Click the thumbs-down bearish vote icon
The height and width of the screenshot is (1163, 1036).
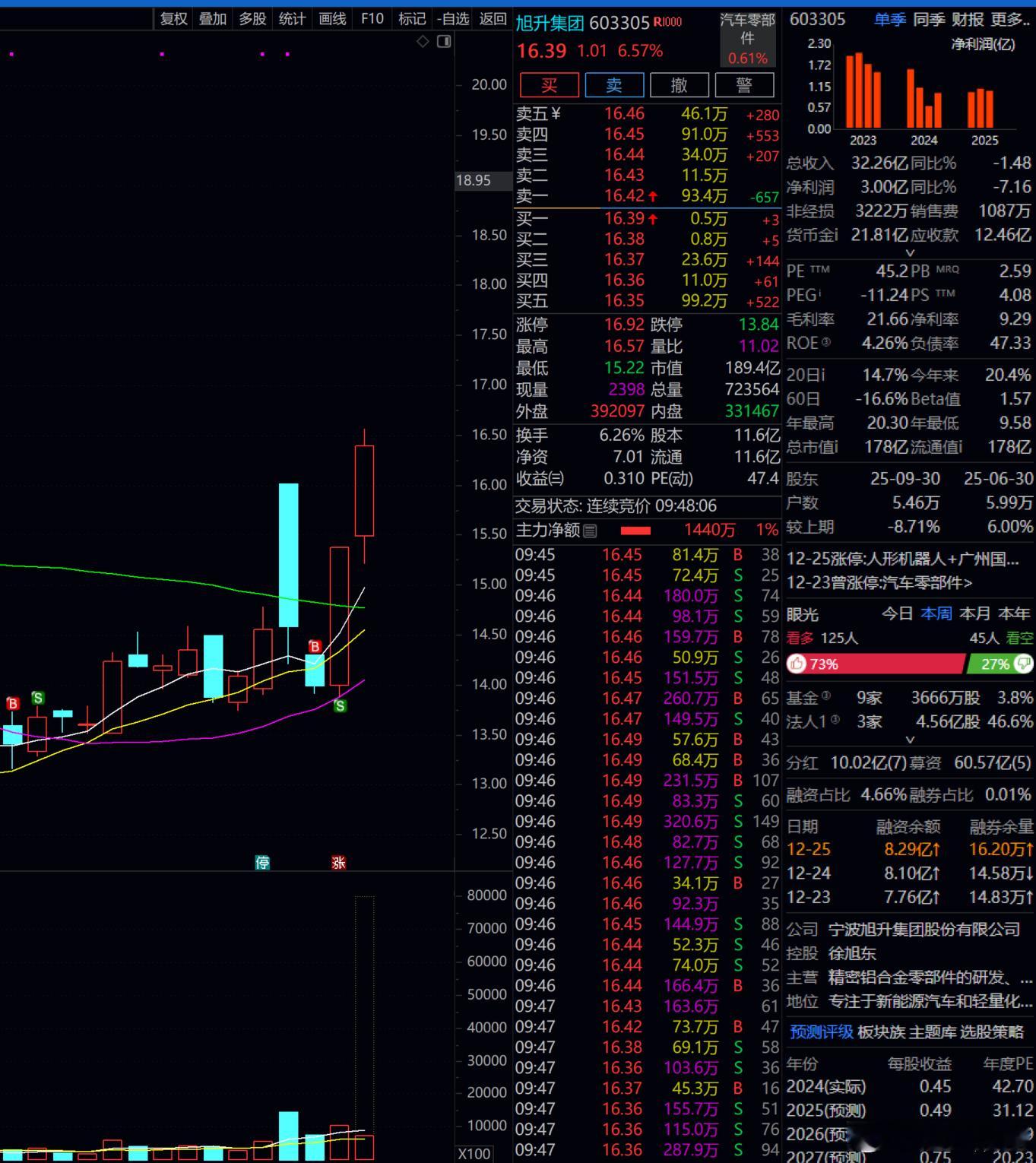point(1023,664)
